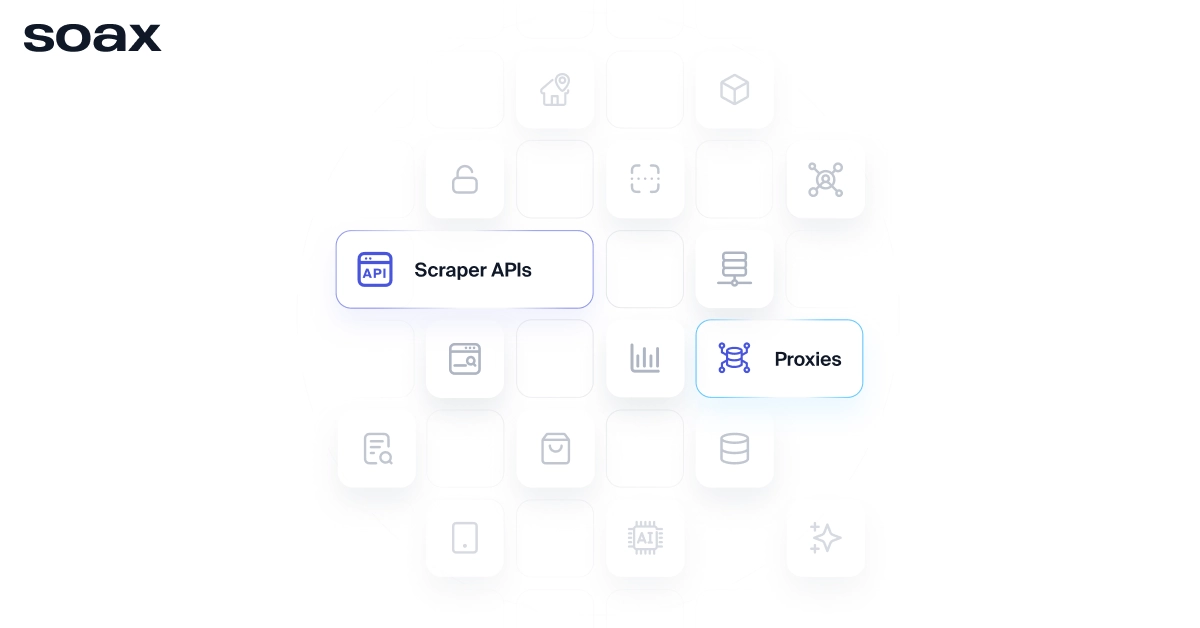Click the AI chip icon
The width and height of the screenshot is (1200, 628).
tap(645, 538)
